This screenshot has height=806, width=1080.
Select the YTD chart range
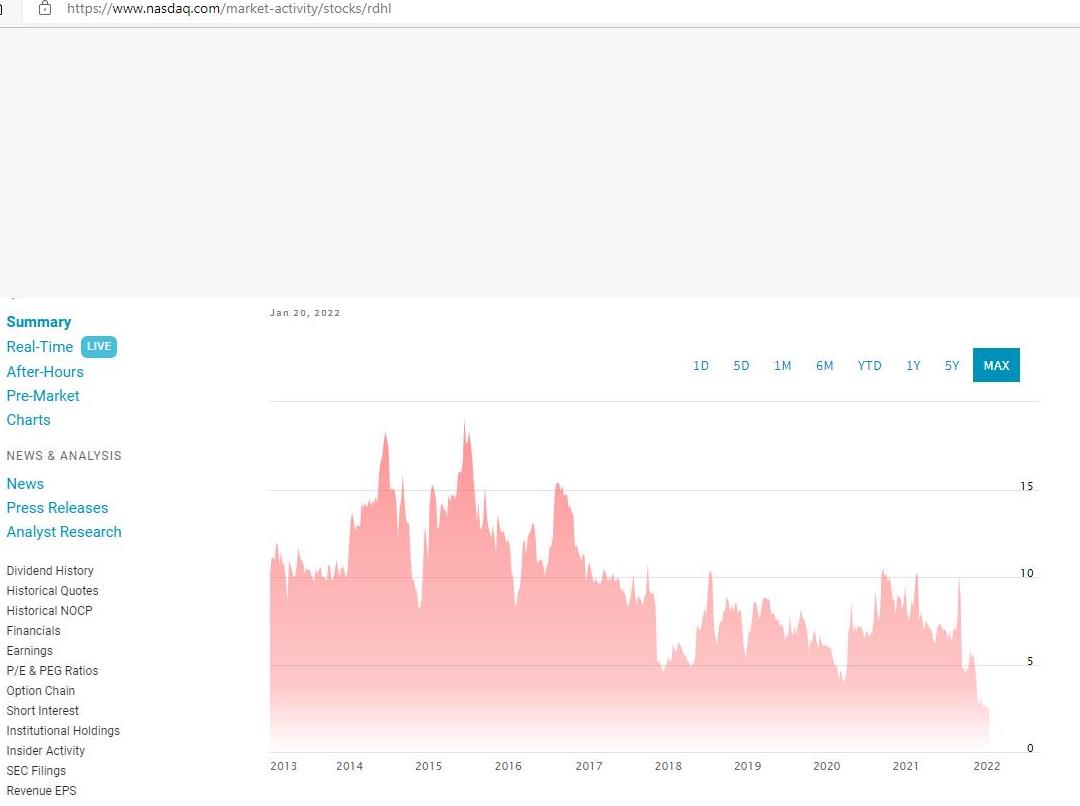pyautogui.click(x=869, y=365)
